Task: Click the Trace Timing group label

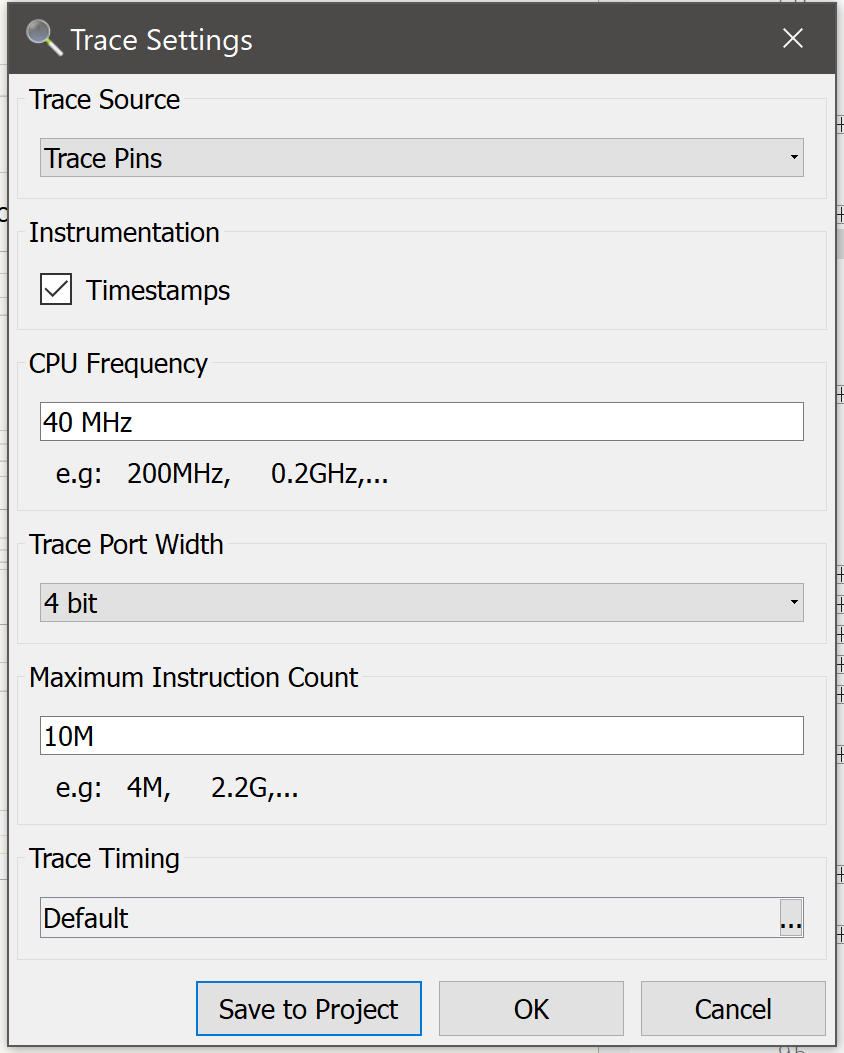Action: tap(104, 859)
